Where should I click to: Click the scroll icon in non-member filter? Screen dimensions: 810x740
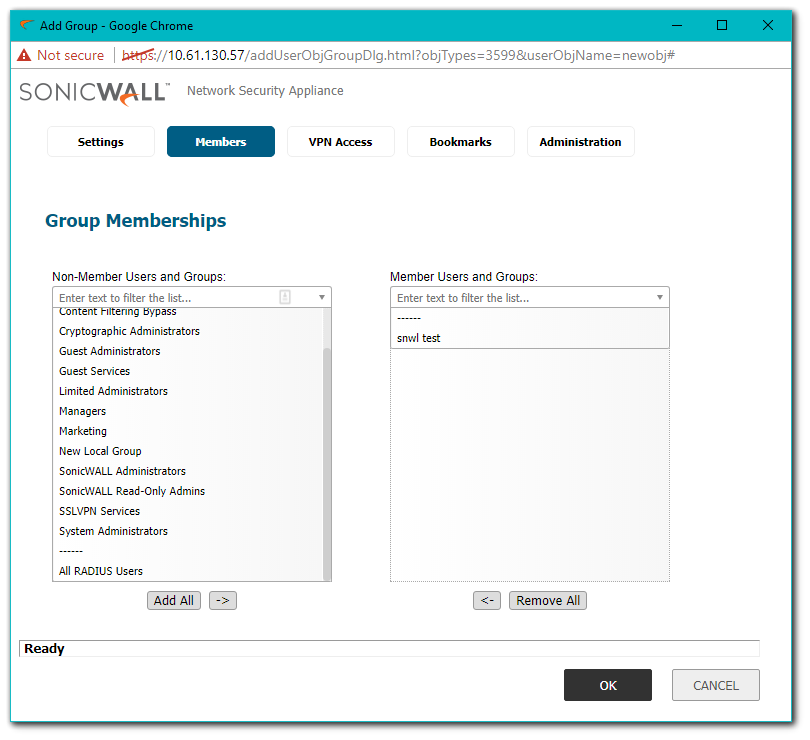(x=285, y=297)
